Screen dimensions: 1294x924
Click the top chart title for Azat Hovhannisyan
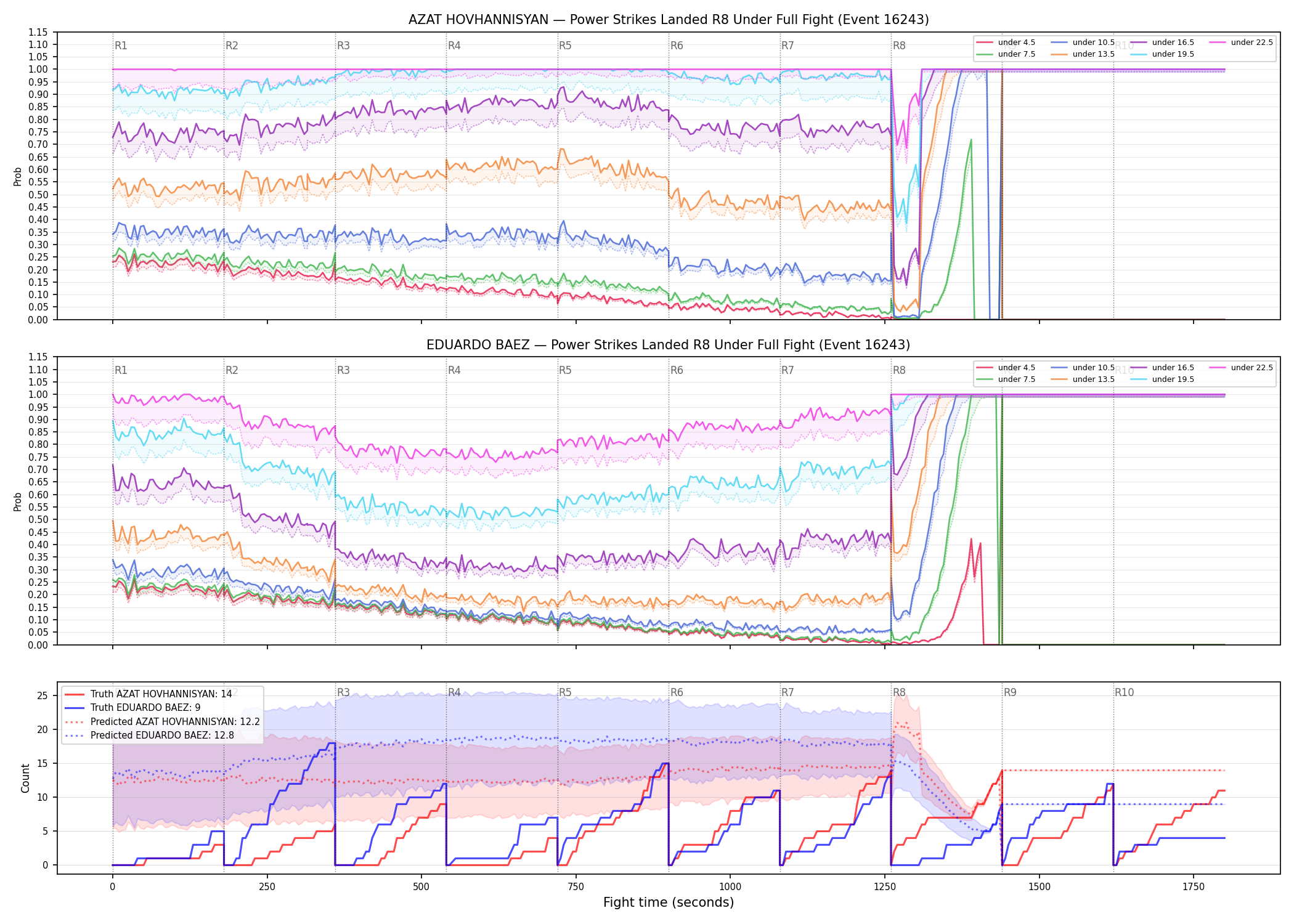click(669, 20)
